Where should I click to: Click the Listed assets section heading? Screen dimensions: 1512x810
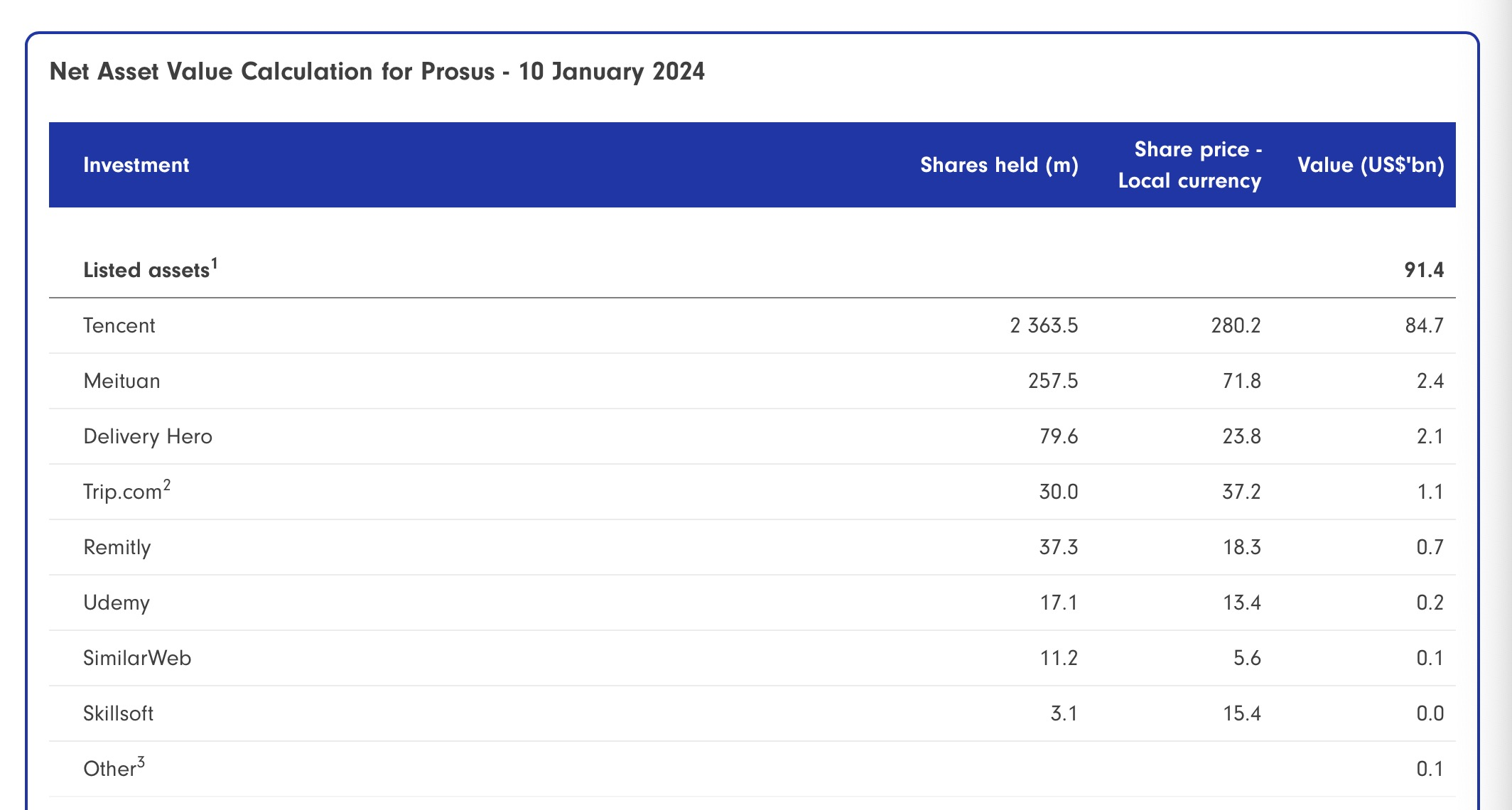(x=150, y=269)
